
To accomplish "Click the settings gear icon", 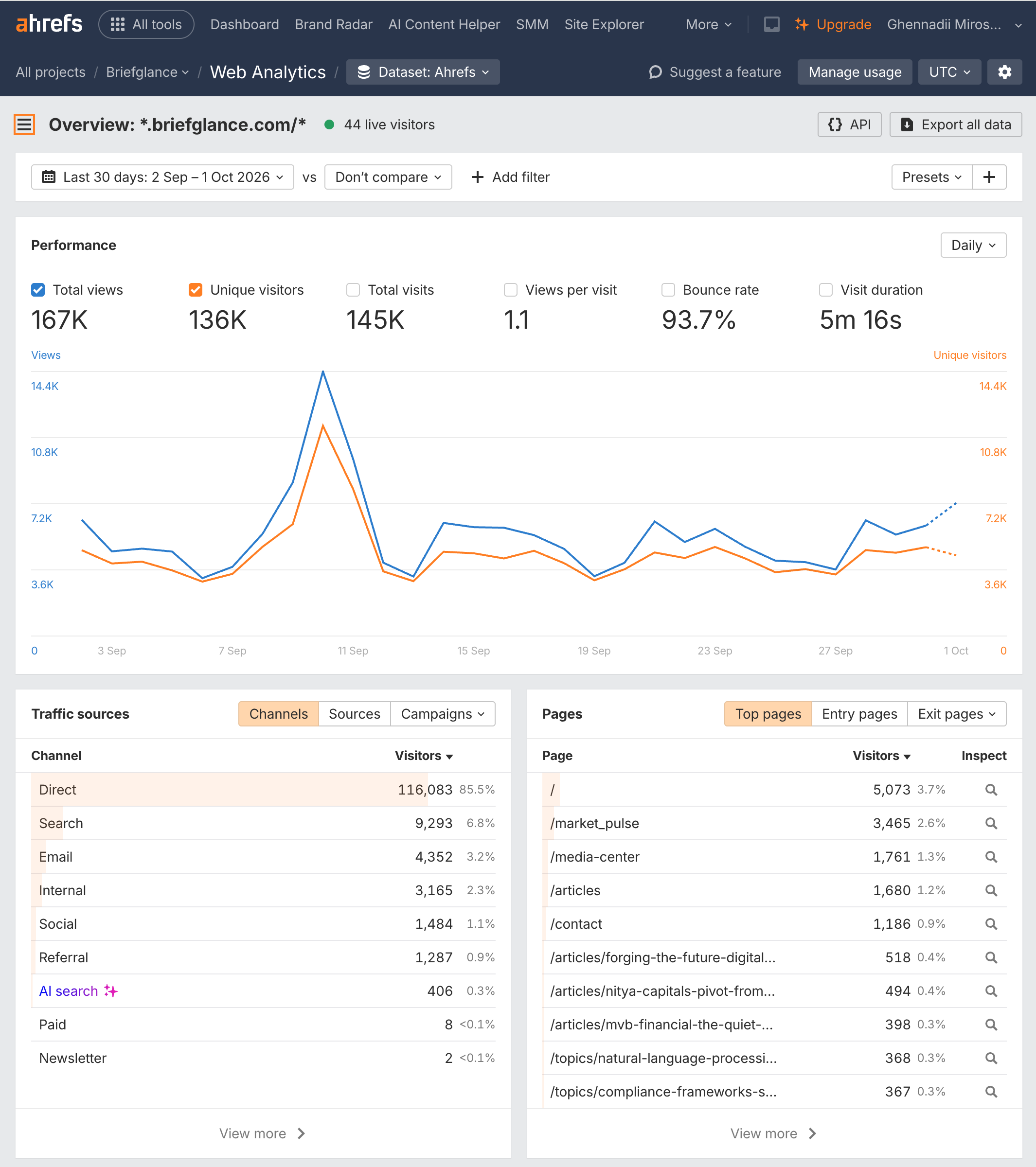I will point(1004,72).
